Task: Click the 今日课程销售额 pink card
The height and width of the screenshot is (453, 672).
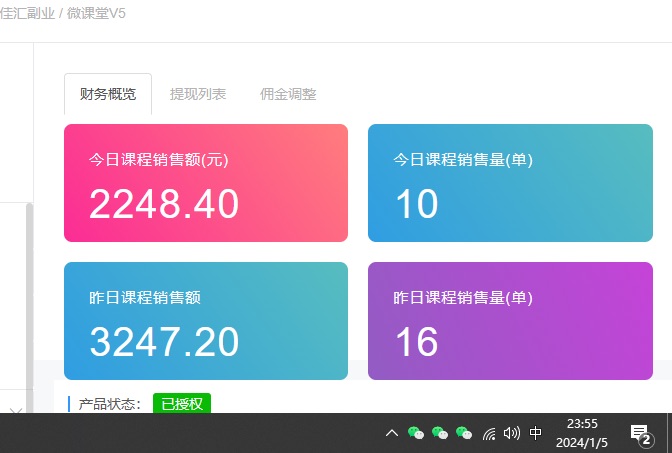Action: click(206, 183)
